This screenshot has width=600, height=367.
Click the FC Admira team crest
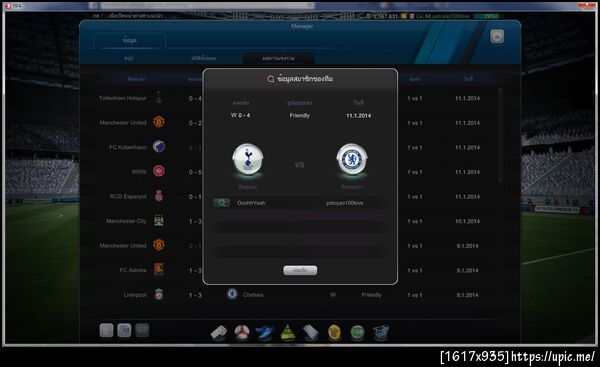tap(159, 269)
